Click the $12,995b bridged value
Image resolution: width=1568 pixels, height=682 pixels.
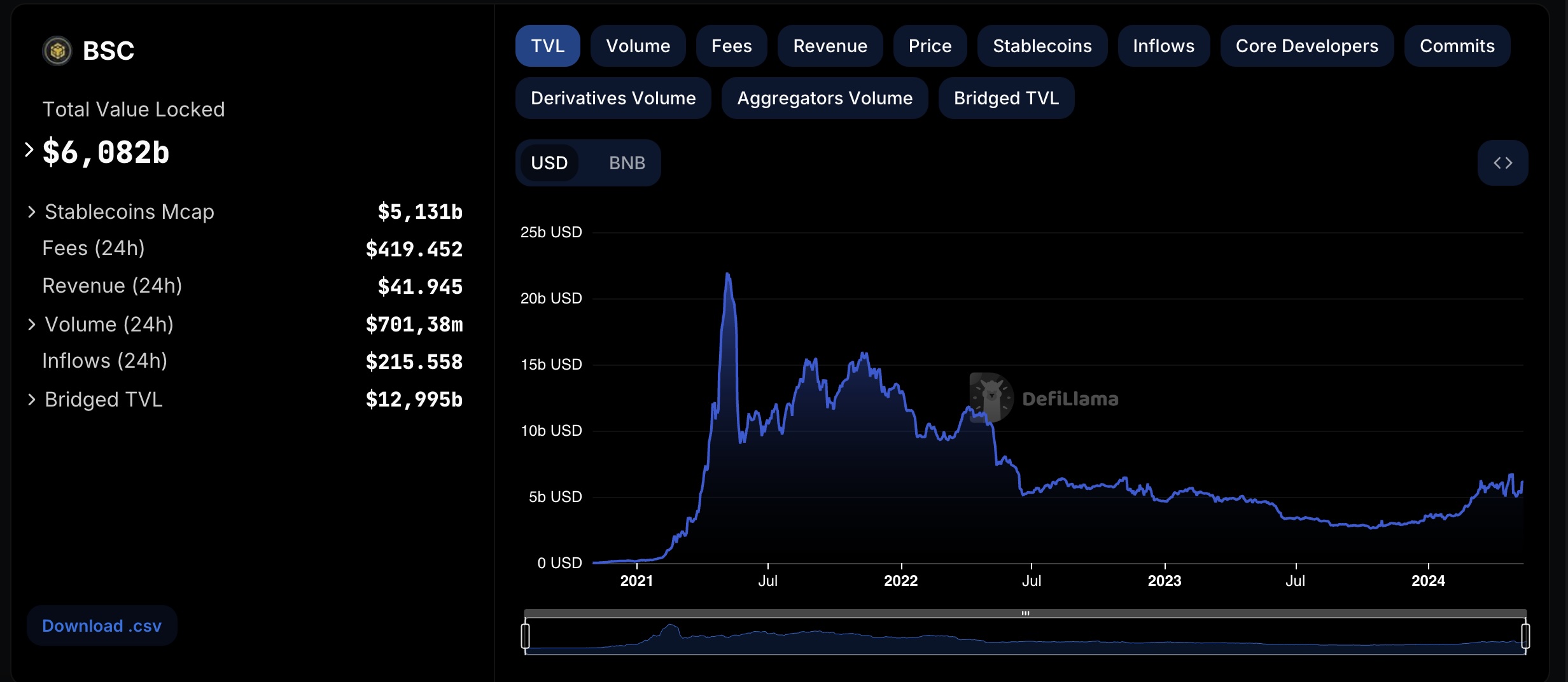point(414,400)
